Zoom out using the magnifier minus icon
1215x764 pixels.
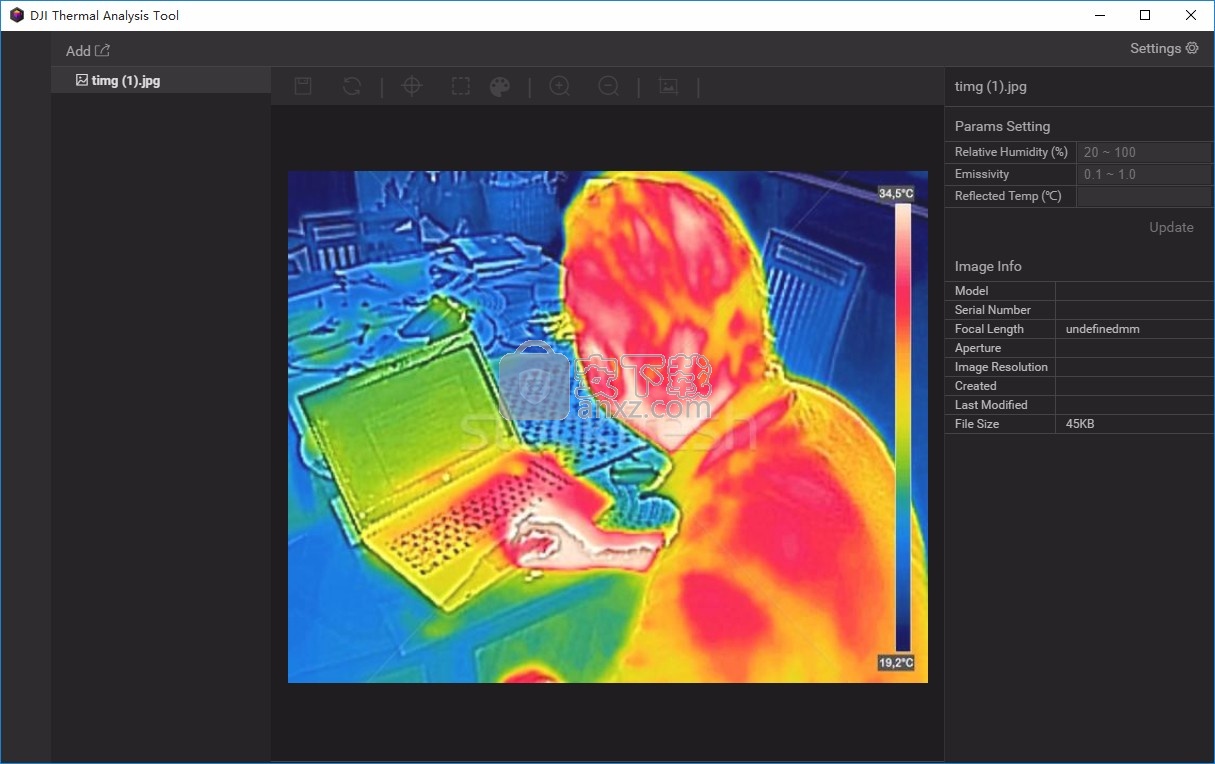click(x=609, y=87)
